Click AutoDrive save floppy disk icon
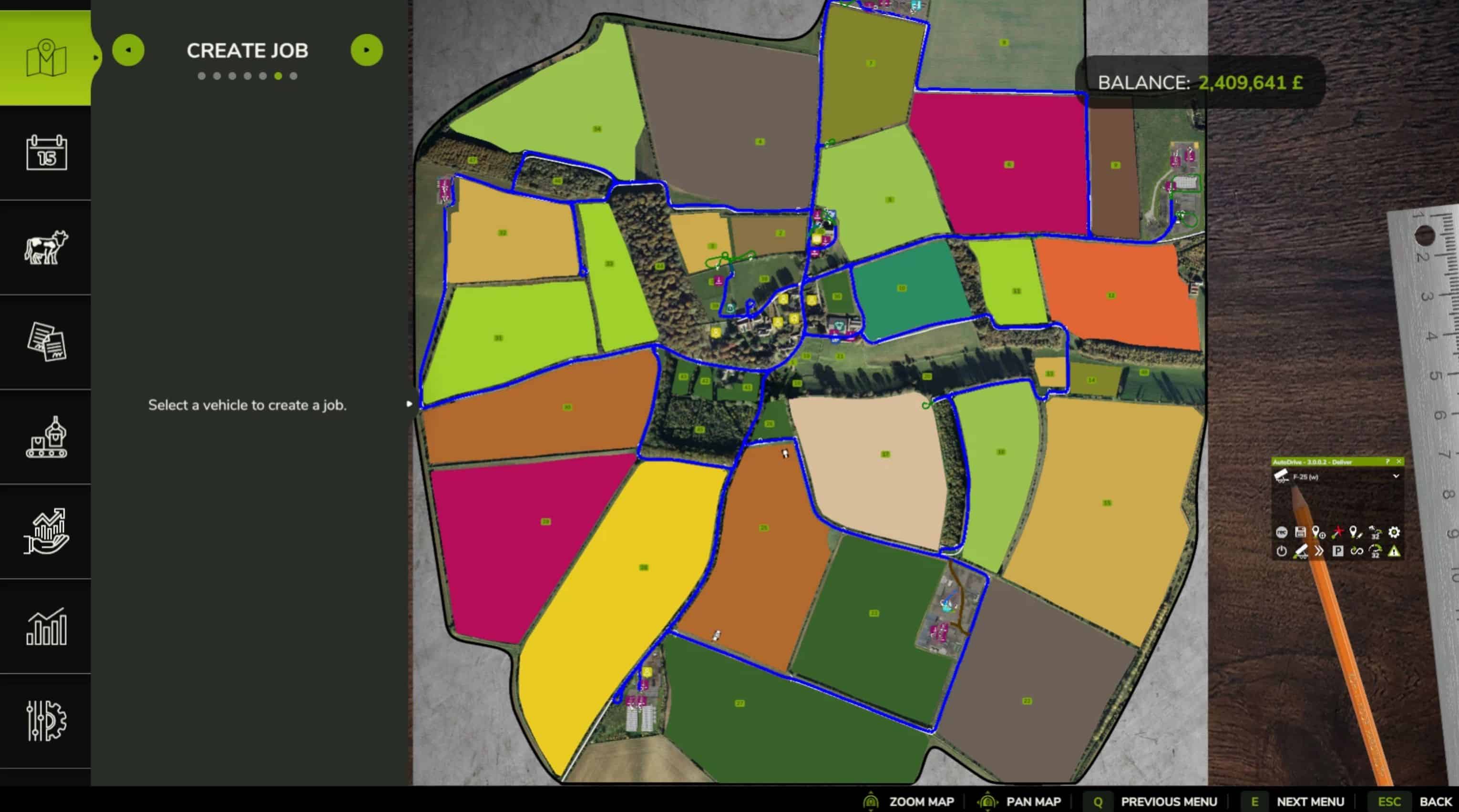The height and width of the screenshot is (812, 1459). click(x=1300, y=532)
